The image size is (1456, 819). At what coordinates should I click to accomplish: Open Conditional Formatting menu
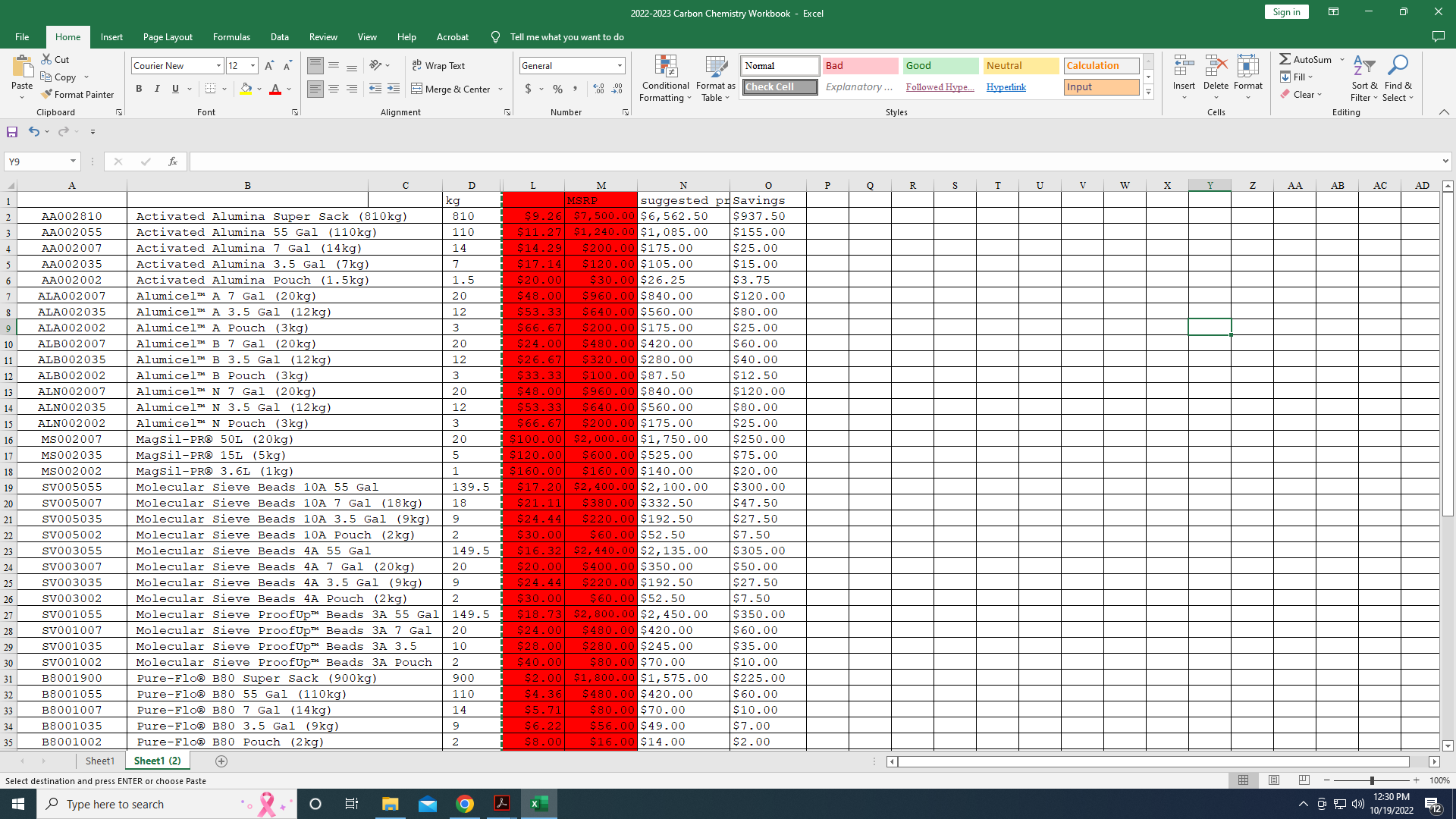(666, 78)
